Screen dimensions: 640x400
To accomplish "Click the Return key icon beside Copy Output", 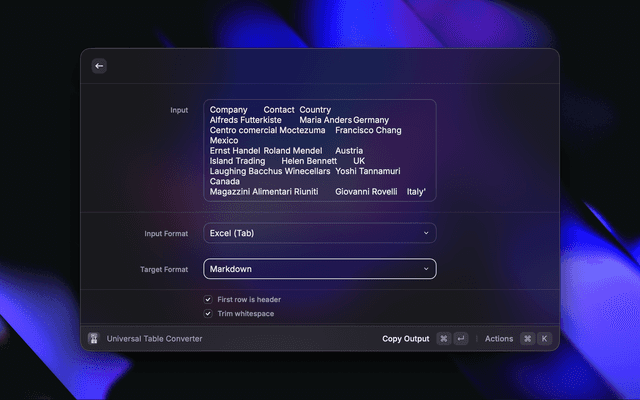I will (461, 339).
